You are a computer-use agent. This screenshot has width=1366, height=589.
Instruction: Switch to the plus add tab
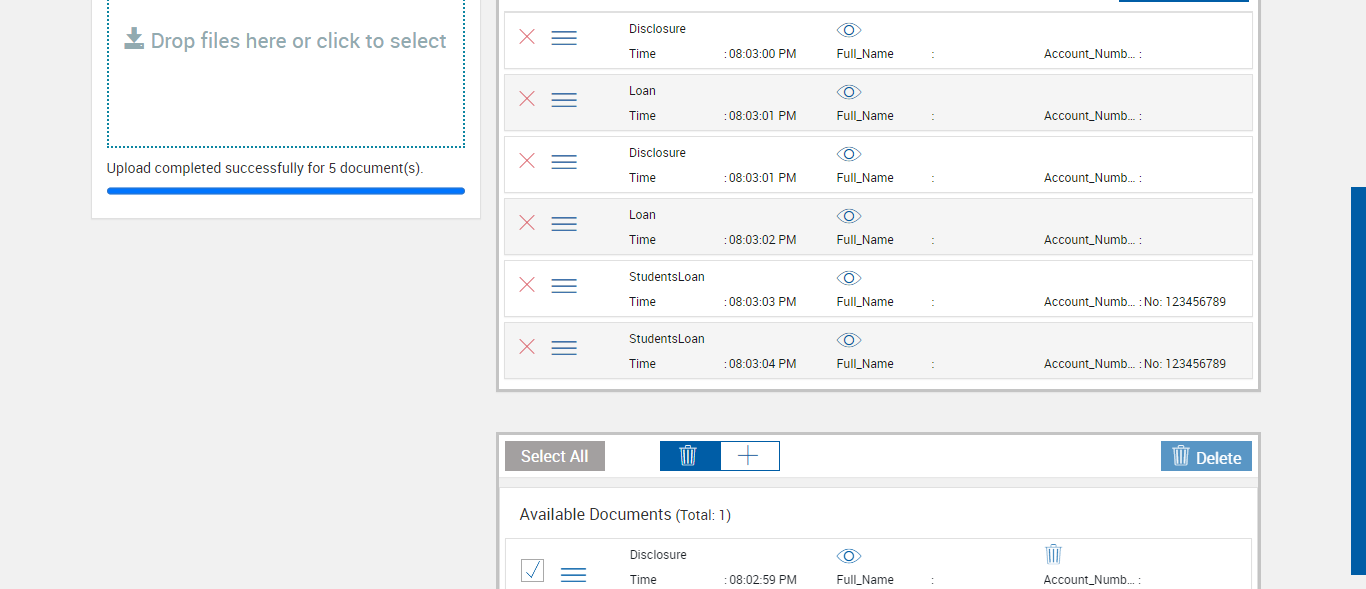point(749,456)
